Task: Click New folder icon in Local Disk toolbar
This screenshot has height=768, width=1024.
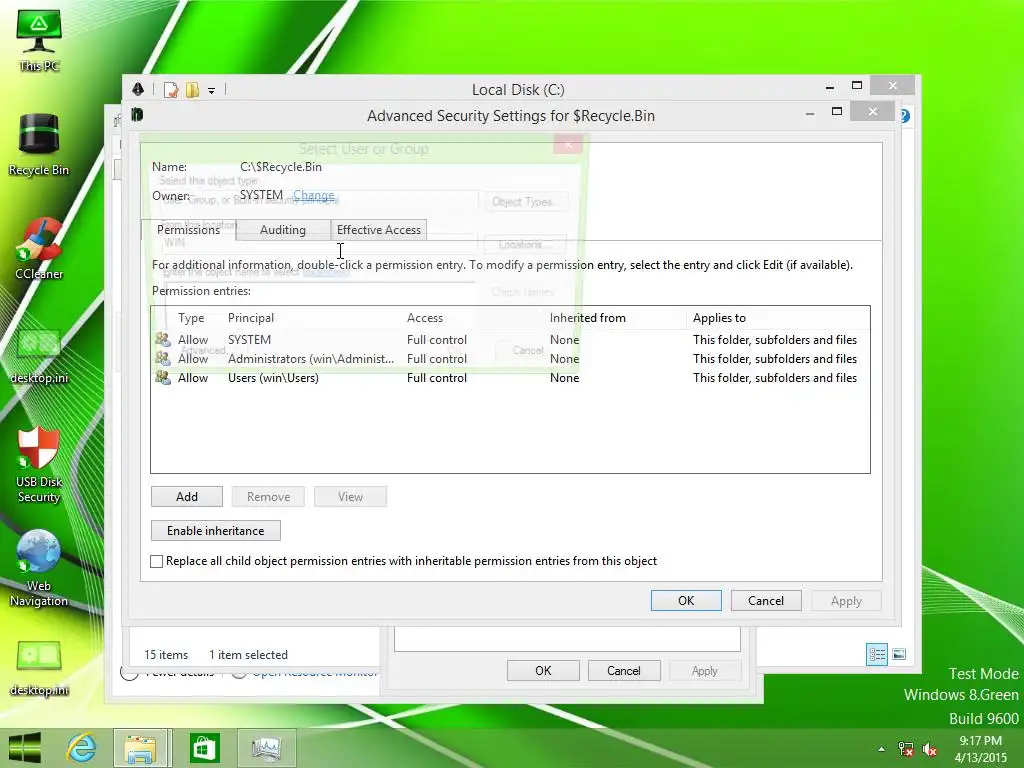Action: (192, 89)
